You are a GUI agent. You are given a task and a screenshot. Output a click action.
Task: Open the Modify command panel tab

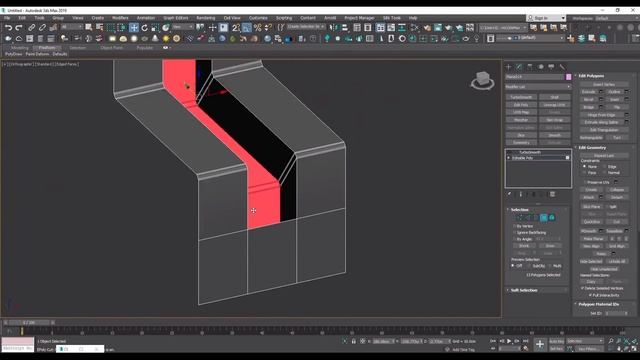click(519, 67)
